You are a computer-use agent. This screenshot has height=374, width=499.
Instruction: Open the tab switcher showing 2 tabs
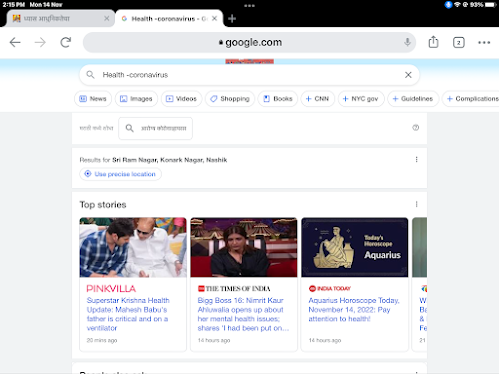coord(459,43)
